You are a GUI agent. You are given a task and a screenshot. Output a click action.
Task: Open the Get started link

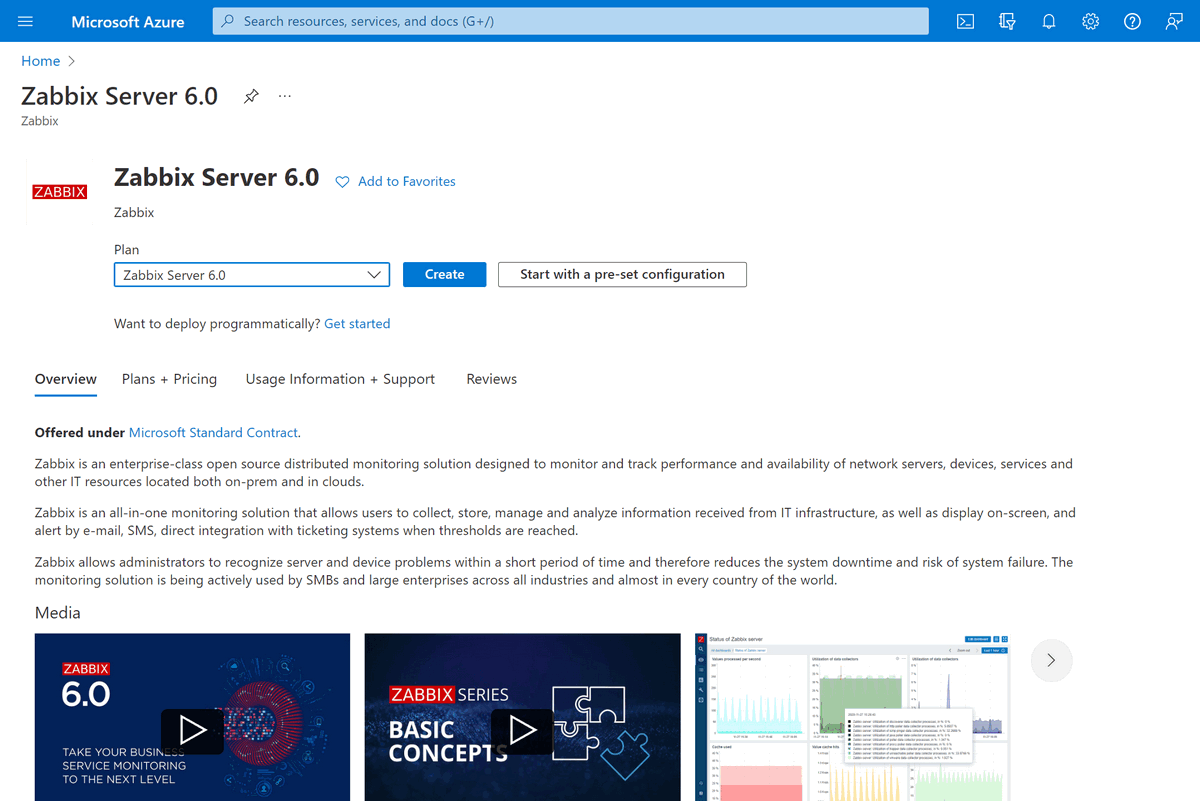click(x=357, y=324)
